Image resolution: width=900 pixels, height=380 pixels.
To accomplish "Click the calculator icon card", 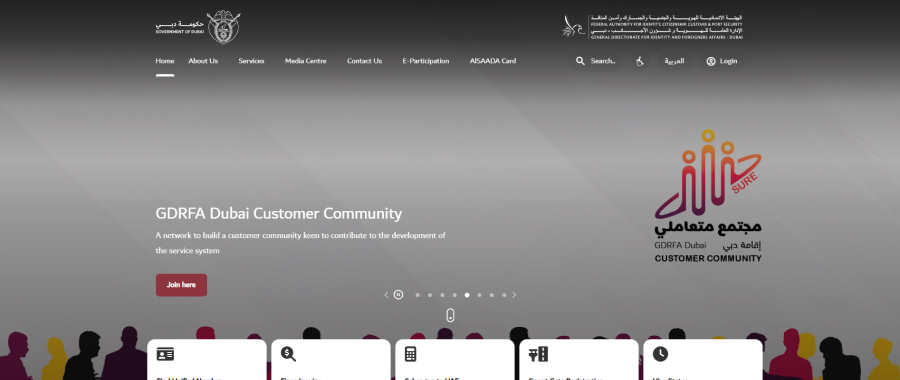I will point(410,354).
